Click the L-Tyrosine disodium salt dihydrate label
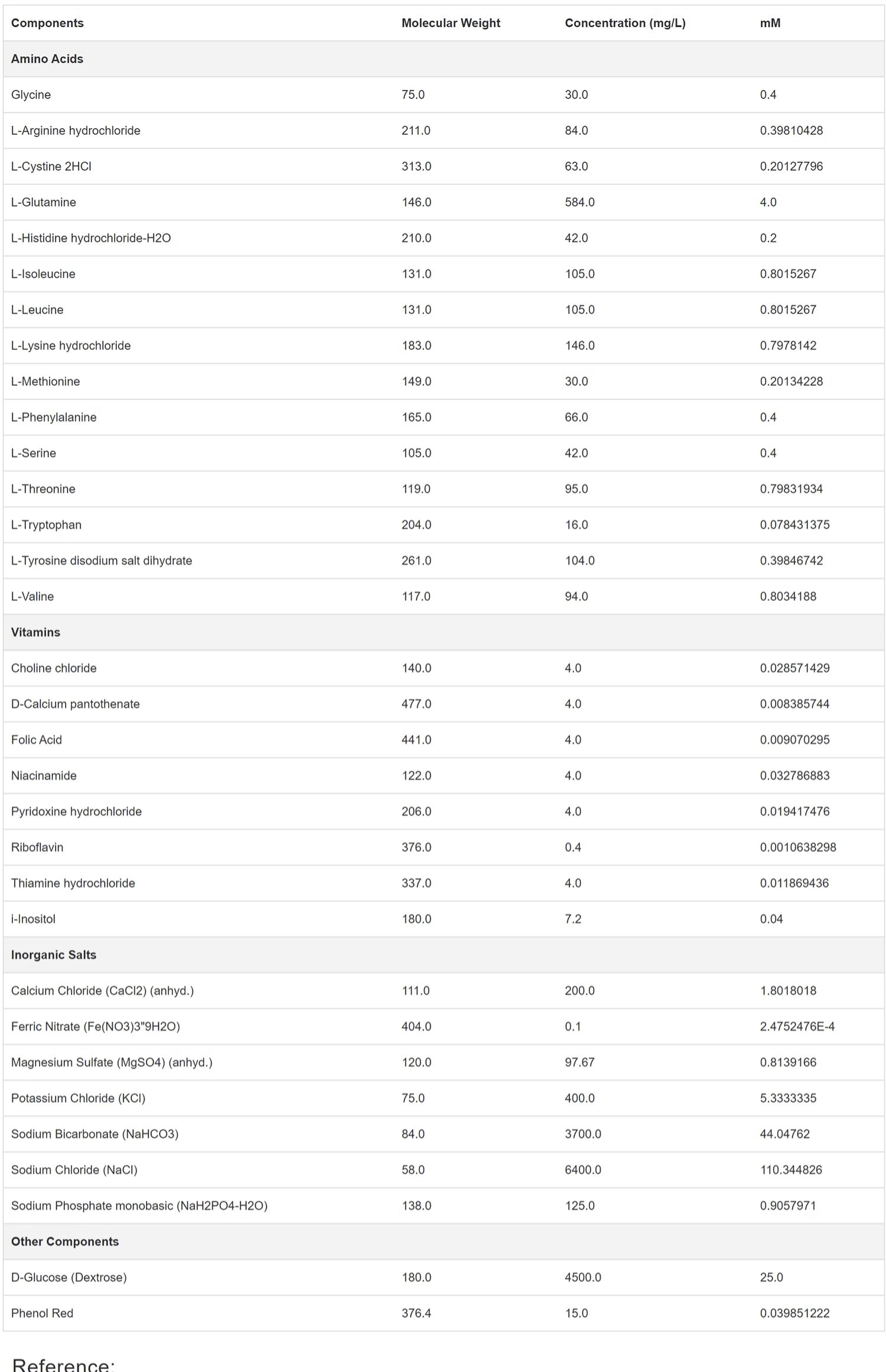Screen dimensions: 886x1372 [x=102, y=561]
